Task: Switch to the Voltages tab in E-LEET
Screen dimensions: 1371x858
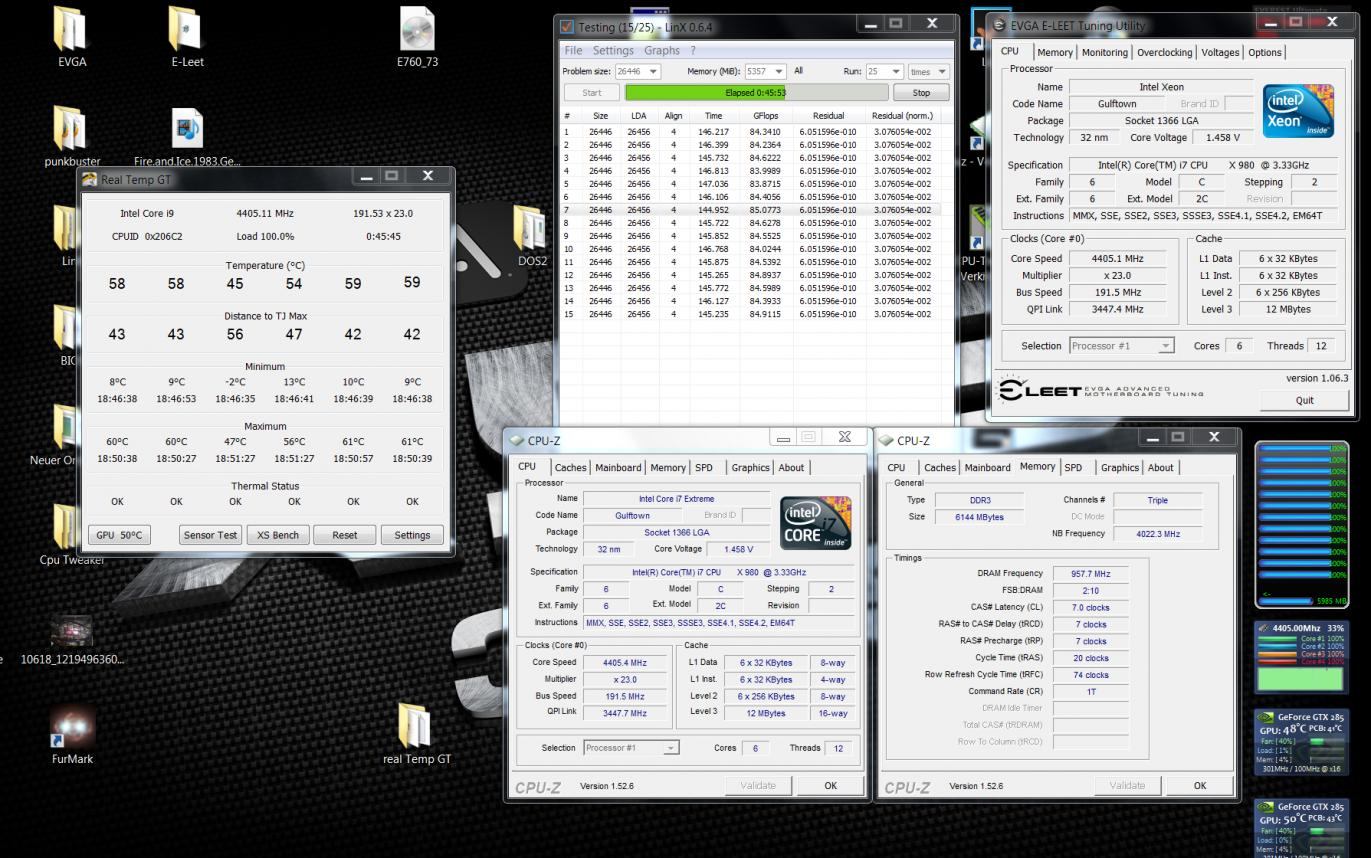Action: coord(1220,52)
